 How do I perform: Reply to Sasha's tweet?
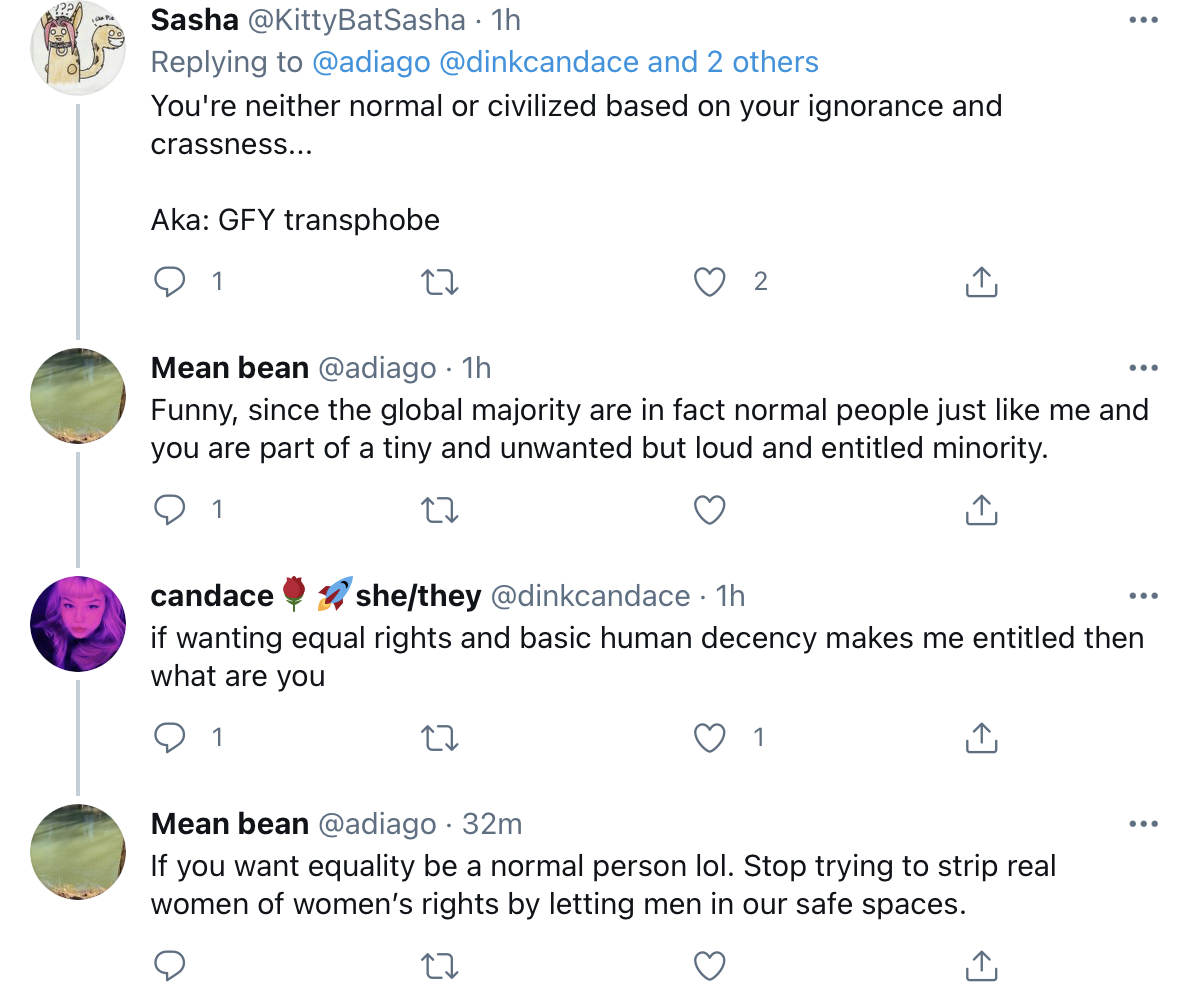pos(170,282)
